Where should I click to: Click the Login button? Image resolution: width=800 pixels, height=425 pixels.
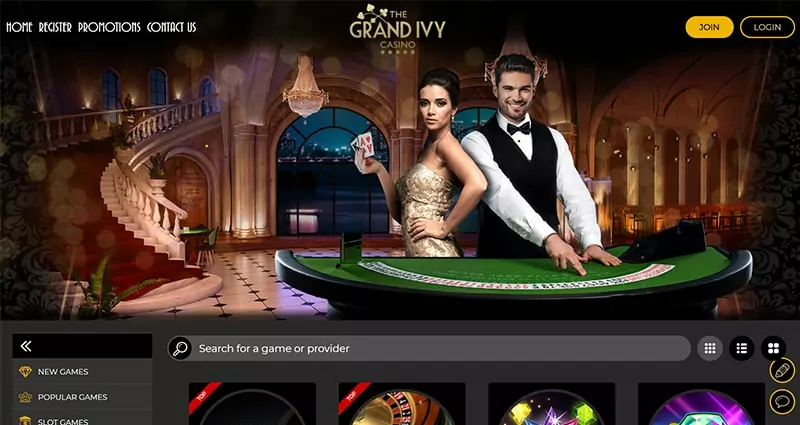tap(767, 27)
